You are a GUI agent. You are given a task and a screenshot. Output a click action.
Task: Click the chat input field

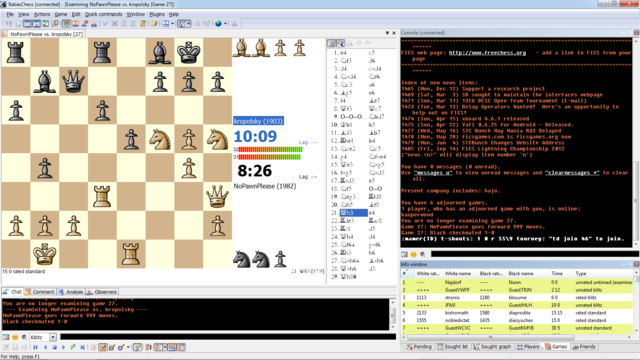point(228,337)
